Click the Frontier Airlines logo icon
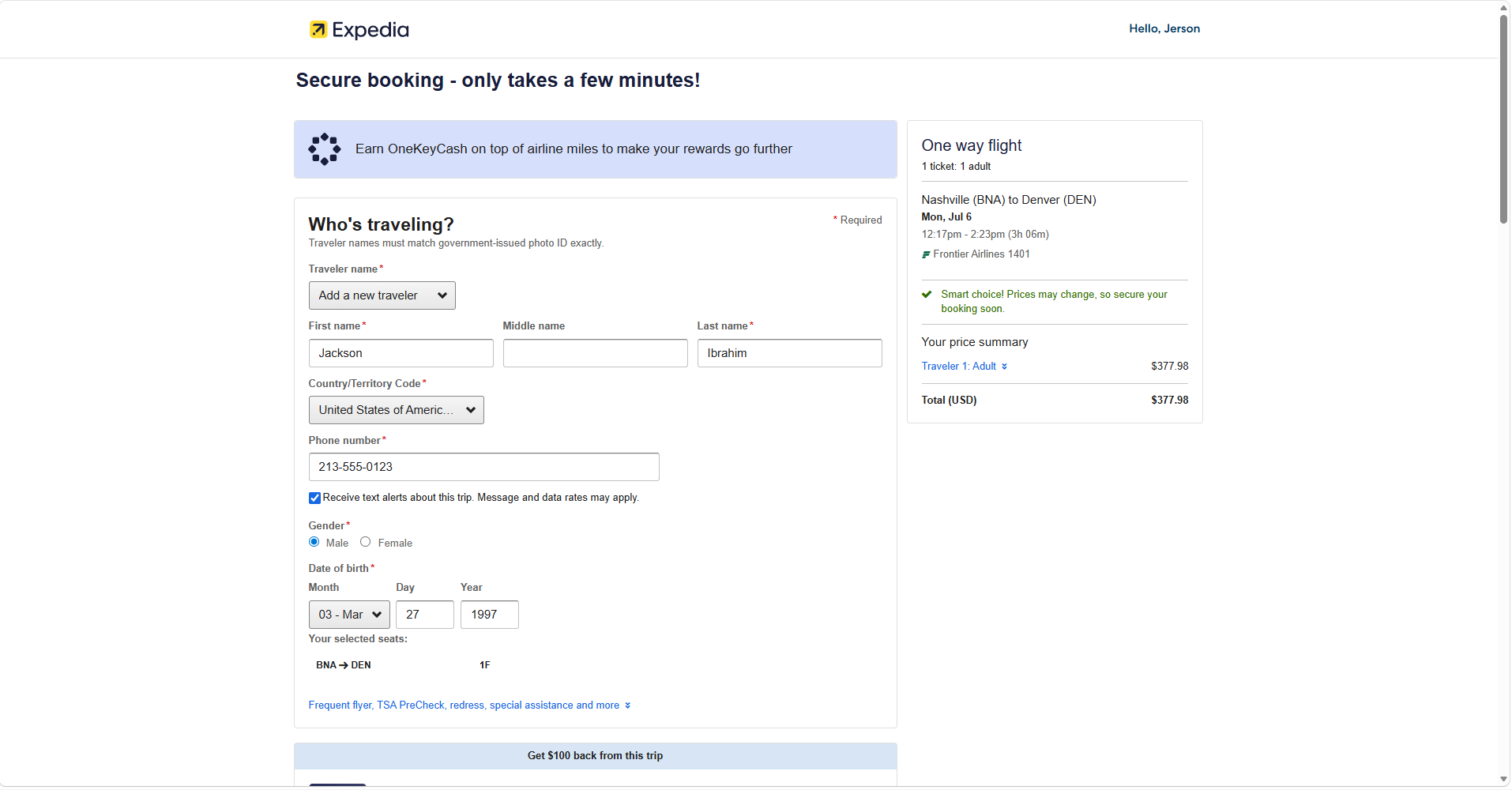The height and width of the screenshot is (790, 1512). pyautogui.click(x=926, y=254)
